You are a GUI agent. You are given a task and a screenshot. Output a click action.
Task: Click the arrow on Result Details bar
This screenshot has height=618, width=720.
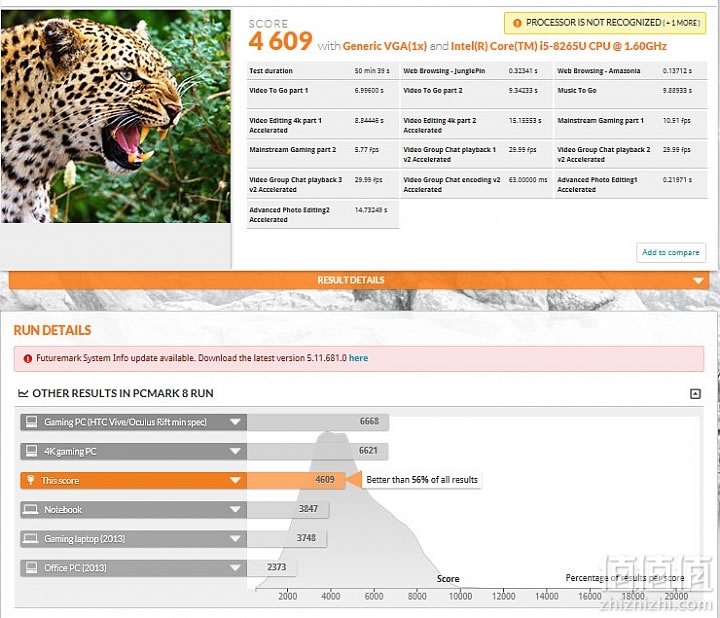pyautogui.click(x=698, y=281)
